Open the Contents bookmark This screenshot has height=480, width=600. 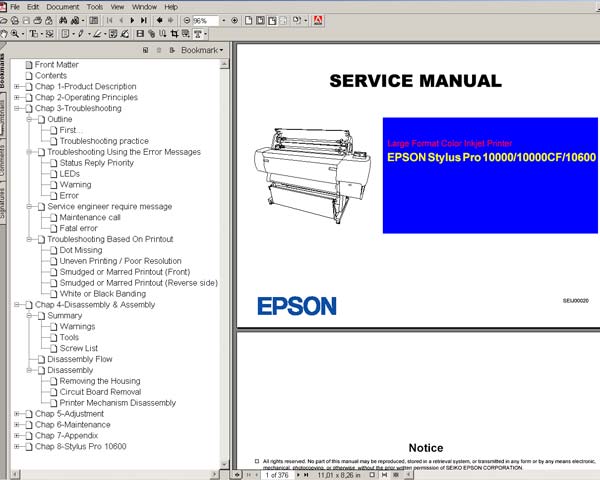click(51, 75)
